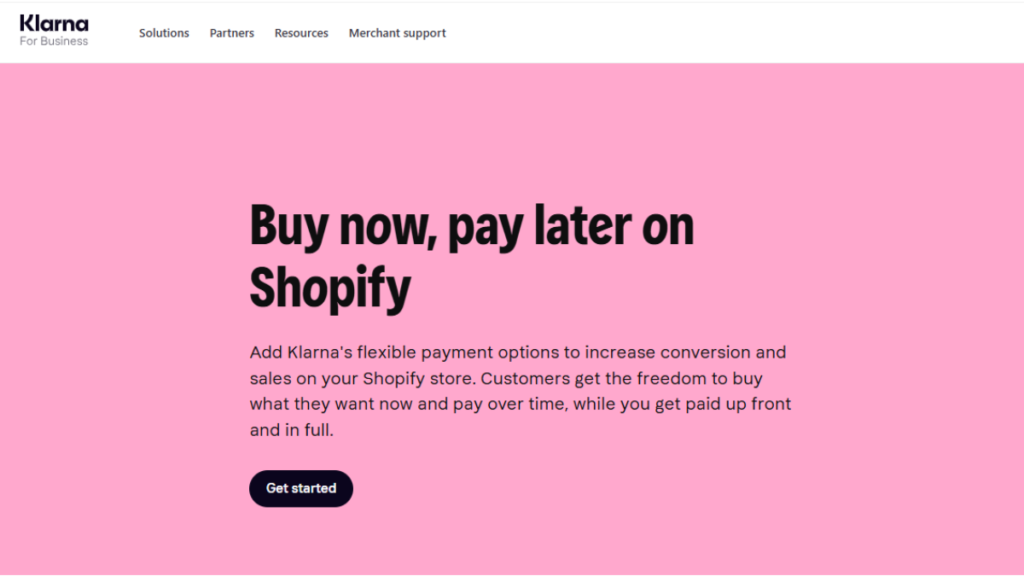Select the hero description paragraph
1024x576 pixels.
[520, 390]
